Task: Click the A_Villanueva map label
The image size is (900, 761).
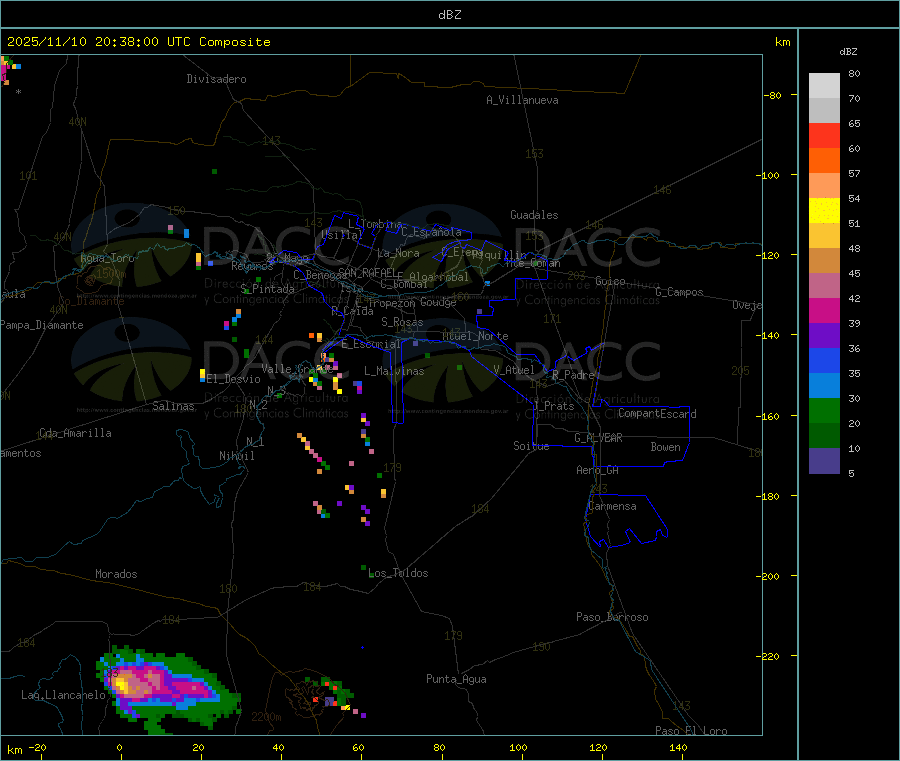Action: (522, 100)
